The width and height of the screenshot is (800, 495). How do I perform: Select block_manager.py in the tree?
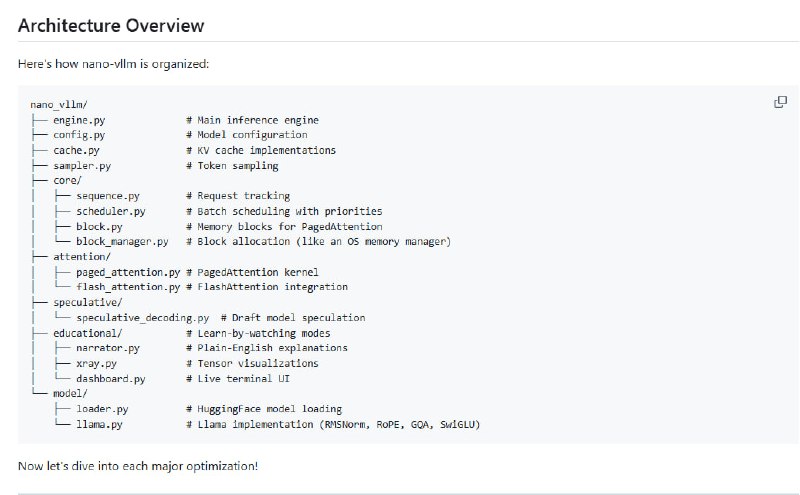122,242
